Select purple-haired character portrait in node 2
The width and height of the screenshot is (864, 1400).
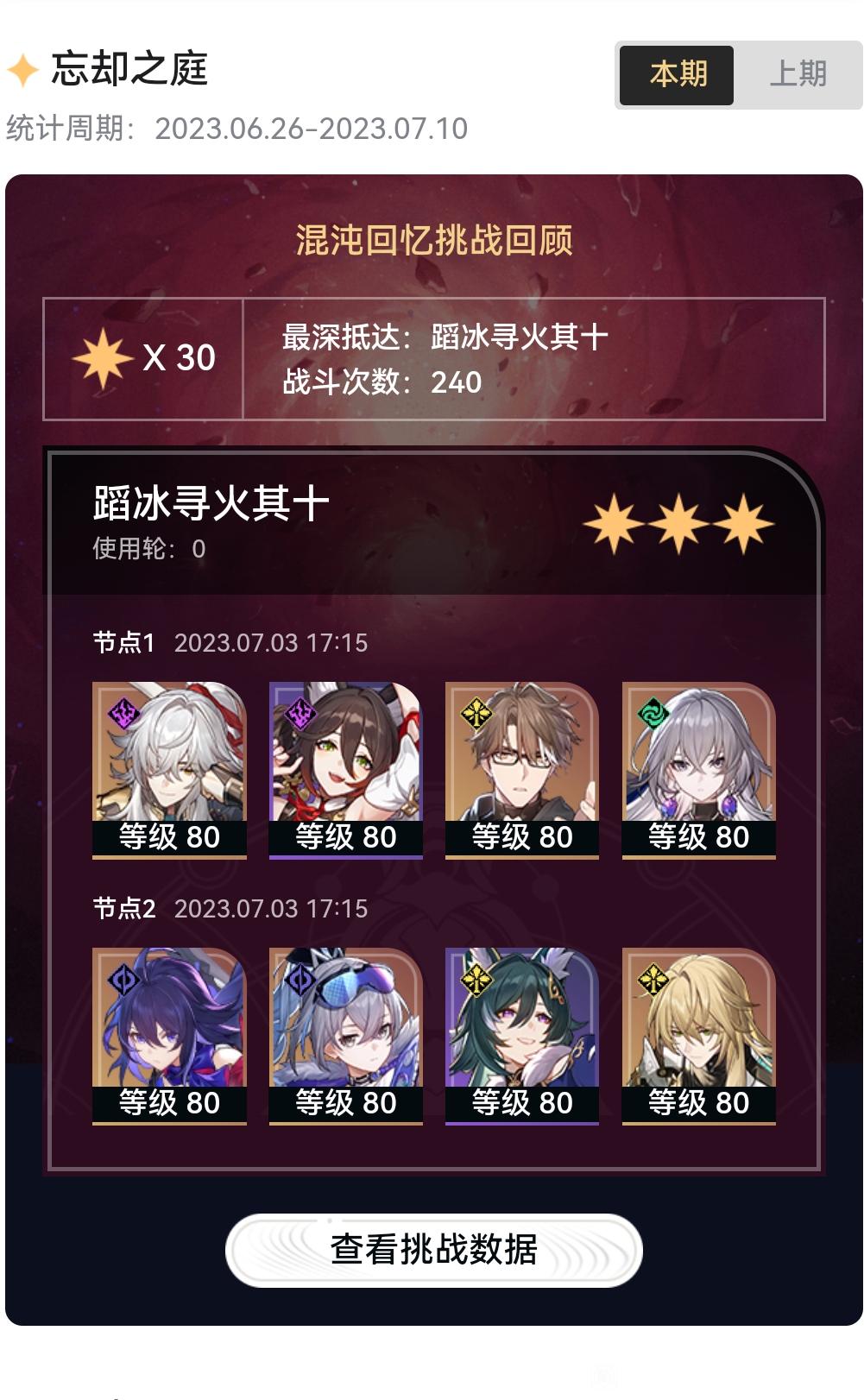[169, 1036]
